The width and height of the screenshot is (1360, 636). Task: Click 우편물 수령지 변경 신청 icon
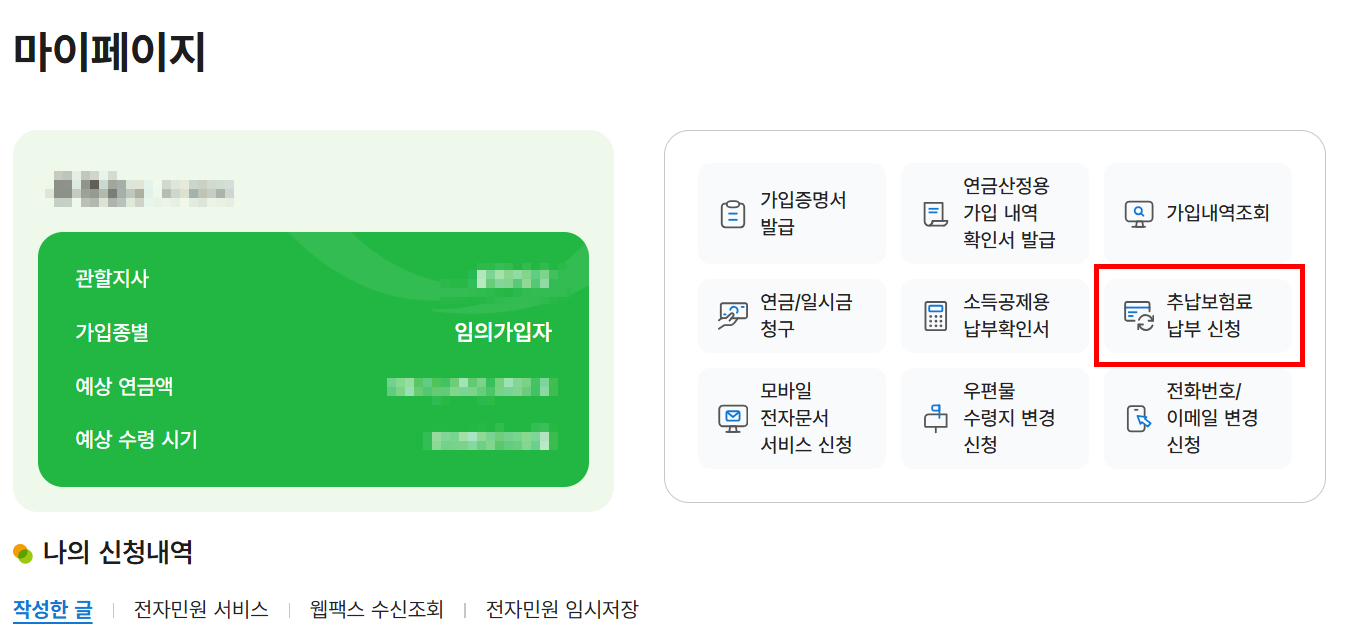tap(995, 418)
